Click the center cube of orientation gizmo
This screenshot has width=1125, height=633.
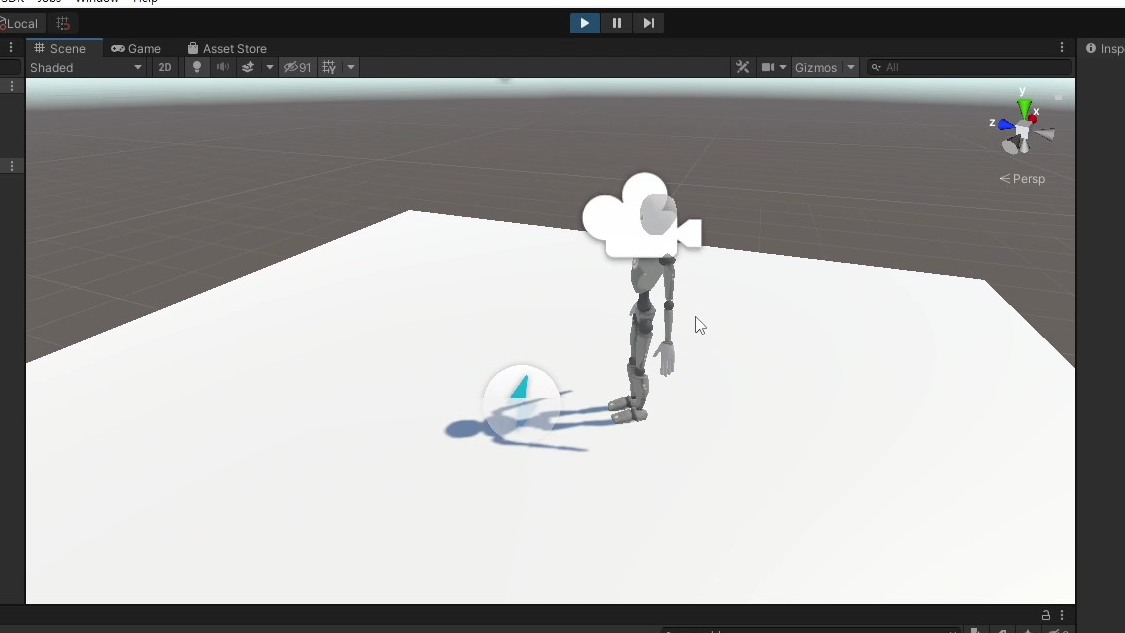[x=1023, y=132]
